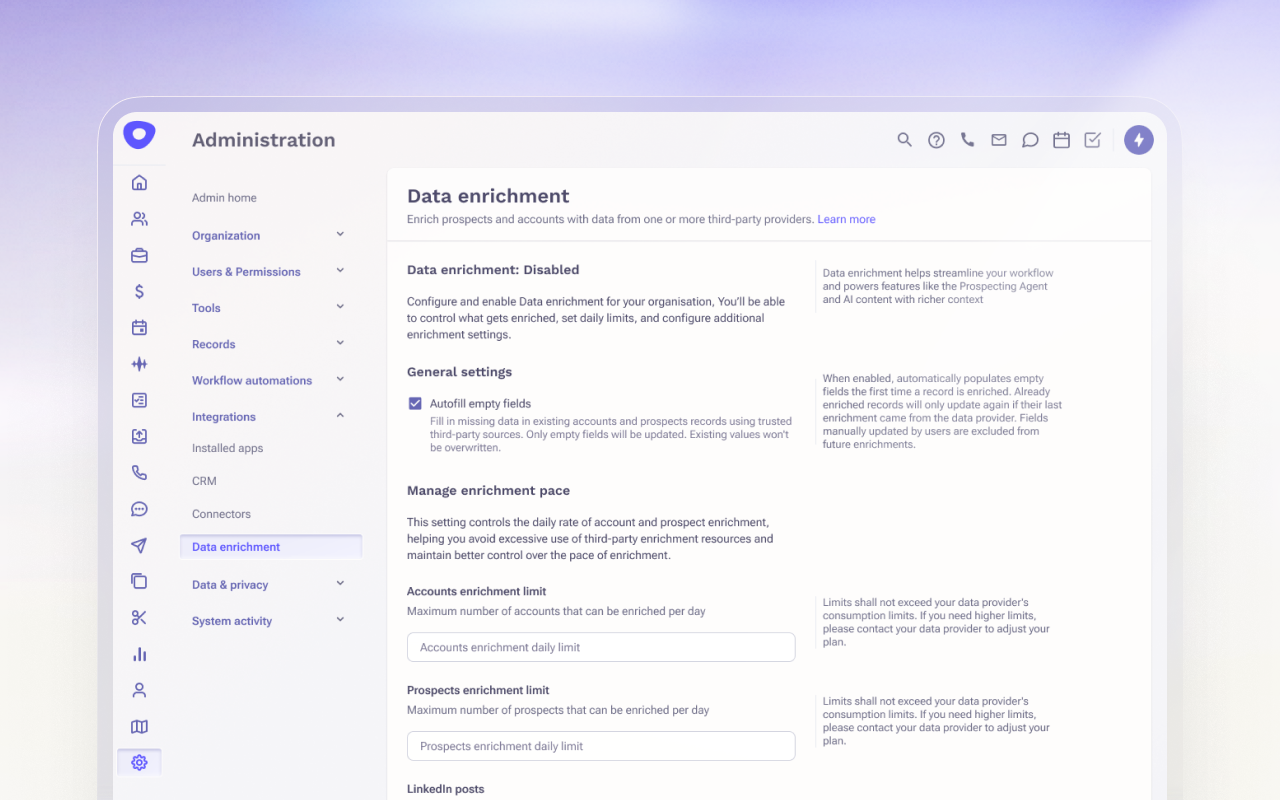Open the Accounts briefcase icon
Image resolution: width=1280 pixels, height=800 pixels.
pyautogui.click(x=139, y=255)
